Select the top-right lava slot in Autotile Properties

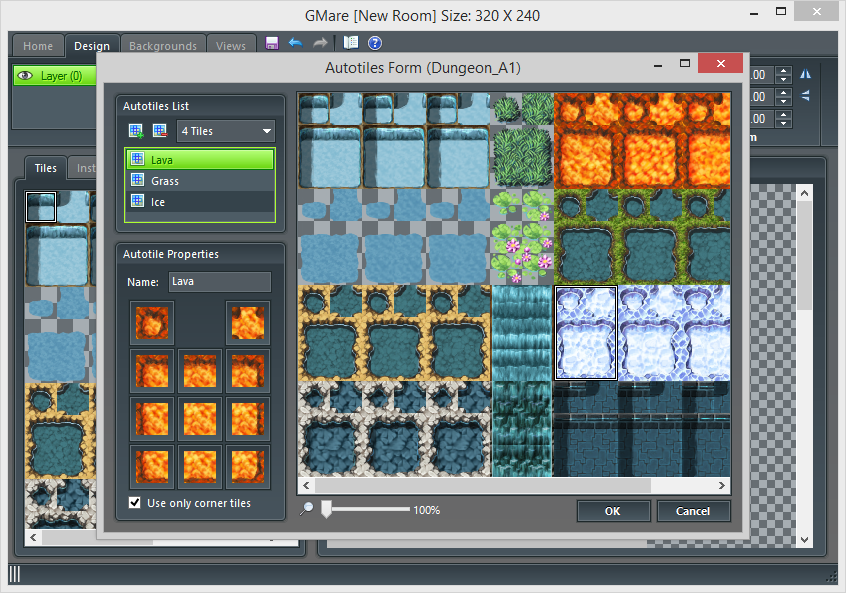pyautogui.click(x=248, y=323)
